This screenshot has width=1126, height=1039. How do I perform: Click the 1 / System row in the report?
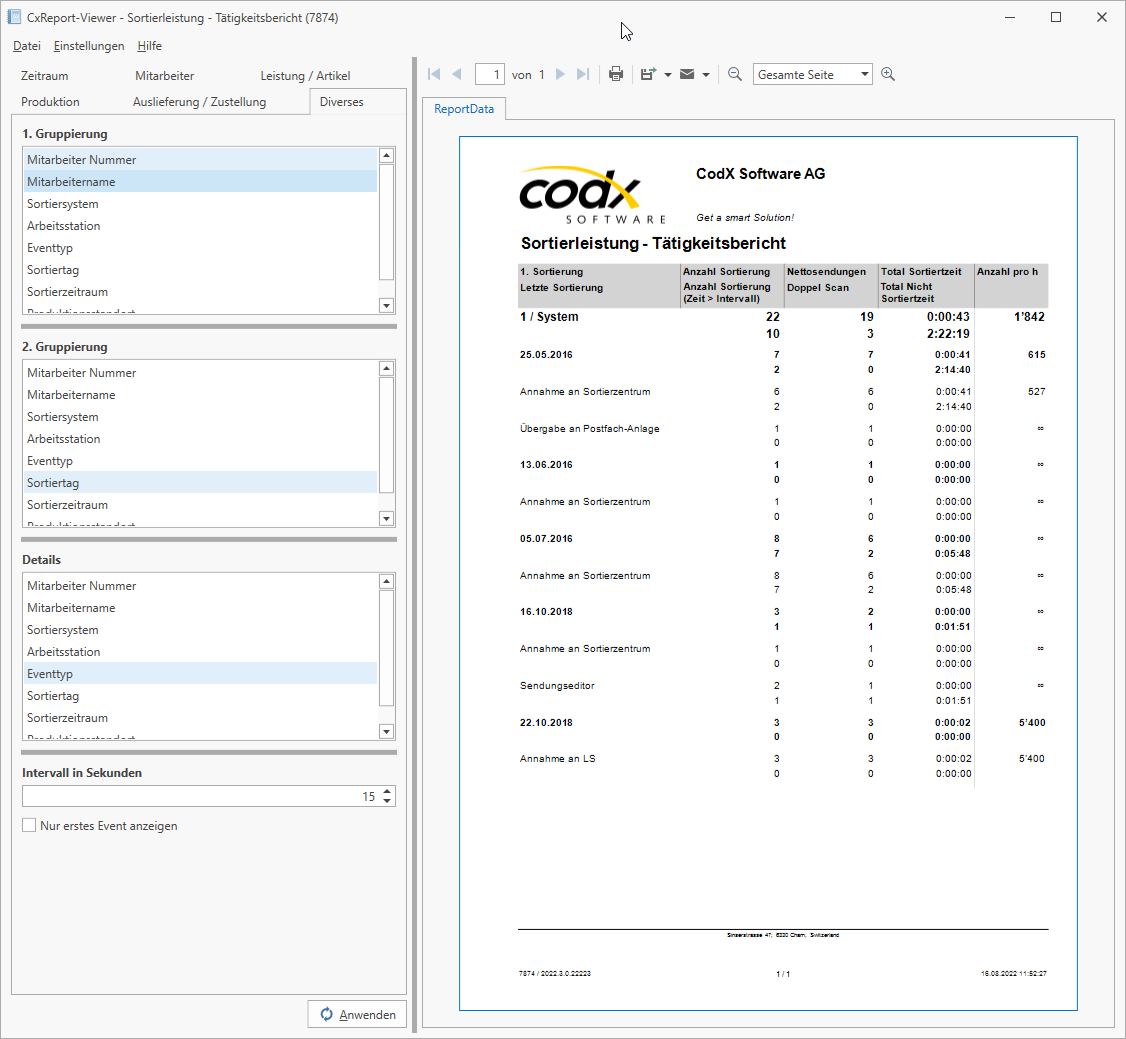point(782,325)
